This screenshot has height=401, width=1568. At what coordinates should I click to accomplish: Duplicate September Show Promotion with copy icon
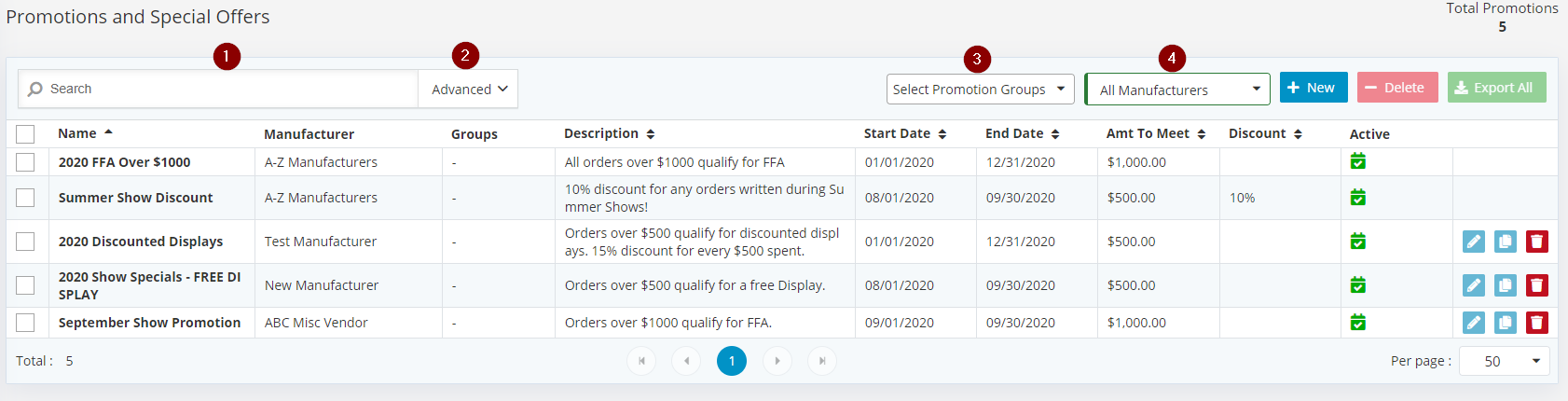click(x=1506, y=323)
